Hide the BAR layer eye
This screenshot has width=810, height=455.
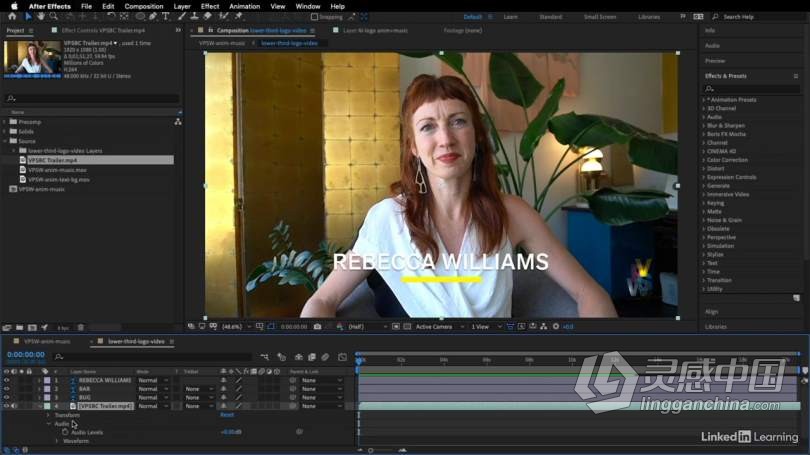click(7, 389)
